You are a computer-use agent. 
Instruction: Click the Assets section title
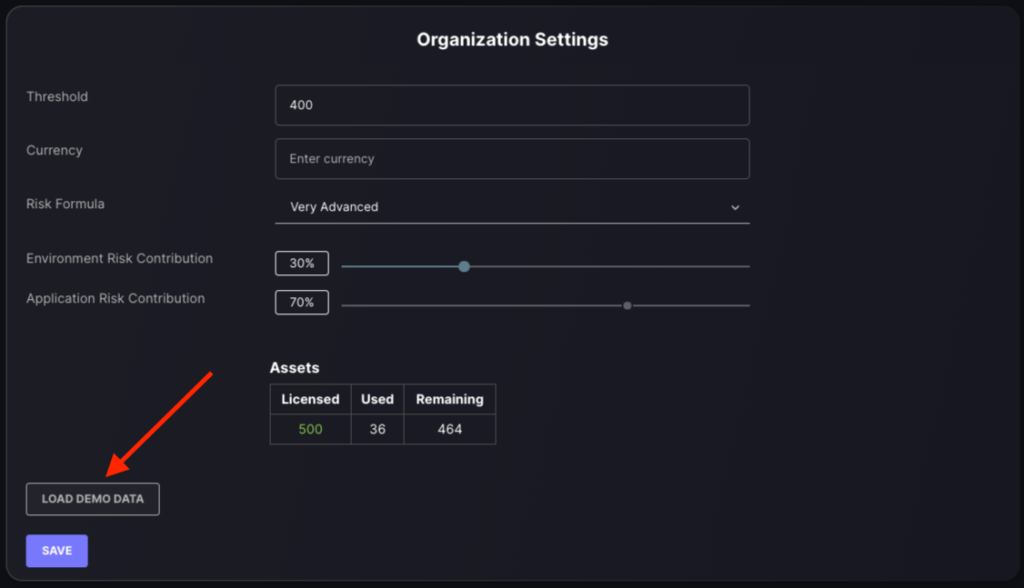coord(295,368)
